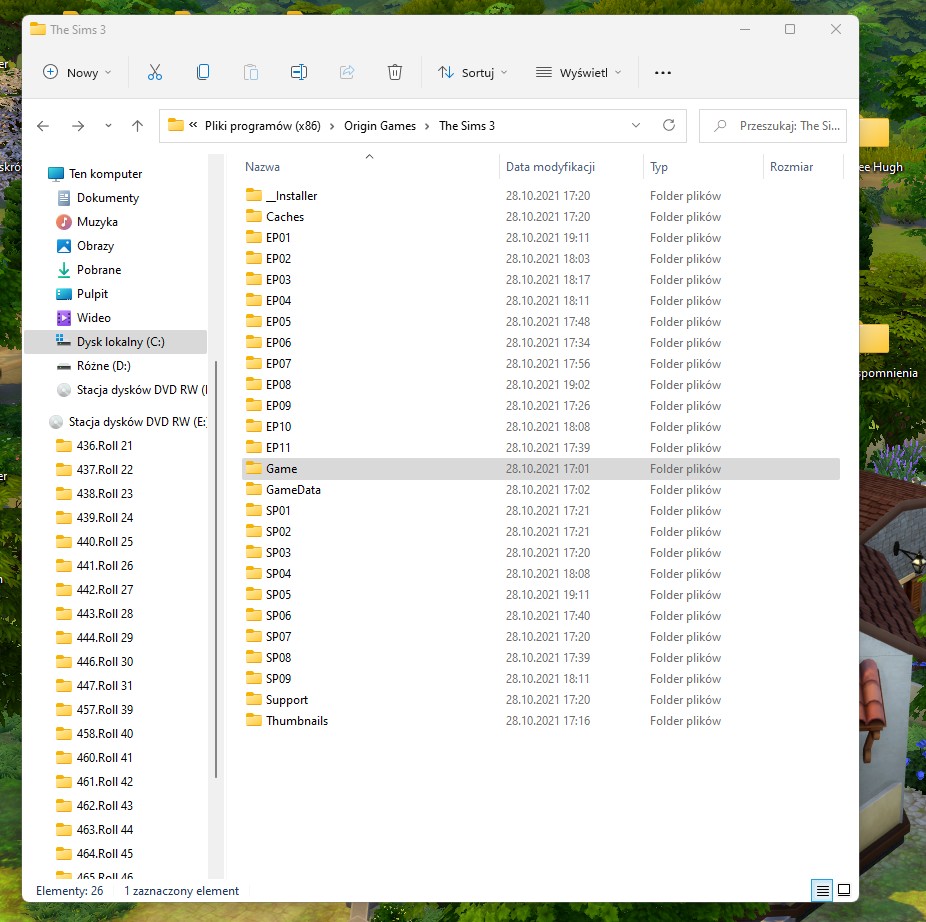Open Muzyka in the sidebar
Screen dimensions: 926x922
[x=87, y=222]
